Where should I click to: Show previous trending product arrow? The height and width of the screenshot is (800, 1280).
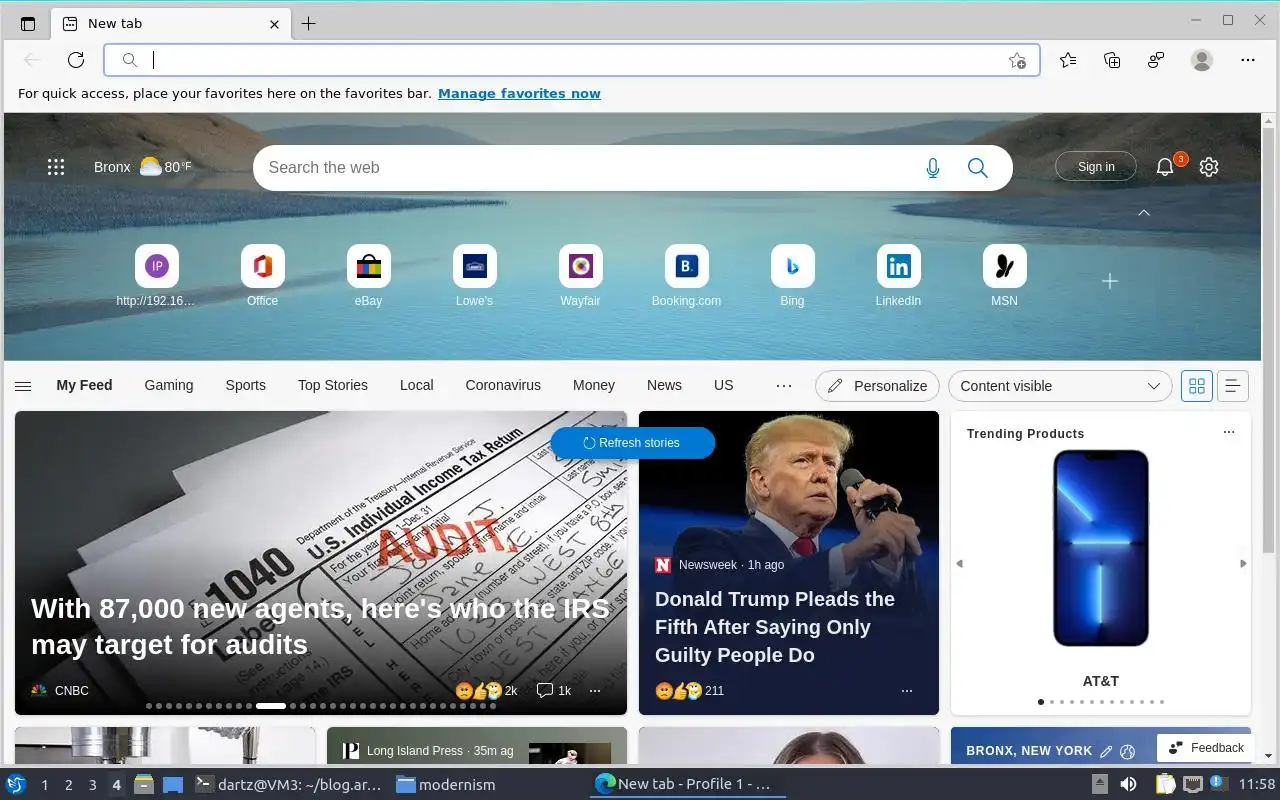[960, 564]
